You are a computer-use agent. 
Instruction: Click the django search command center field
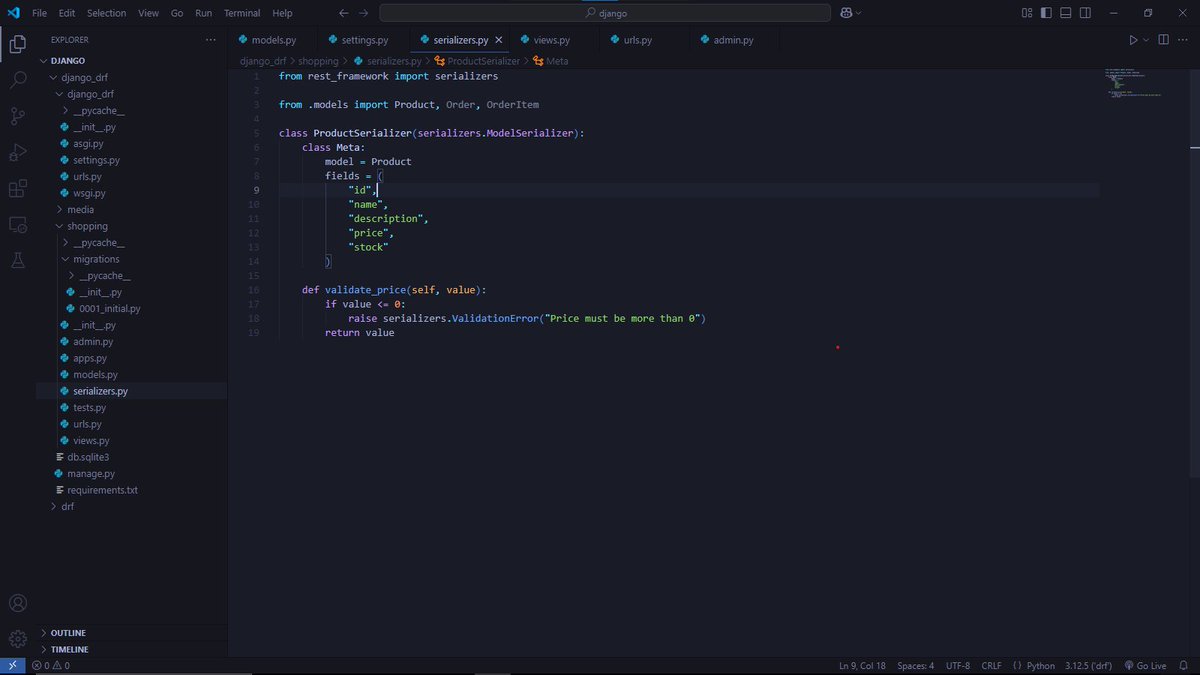tap(604, 13)
